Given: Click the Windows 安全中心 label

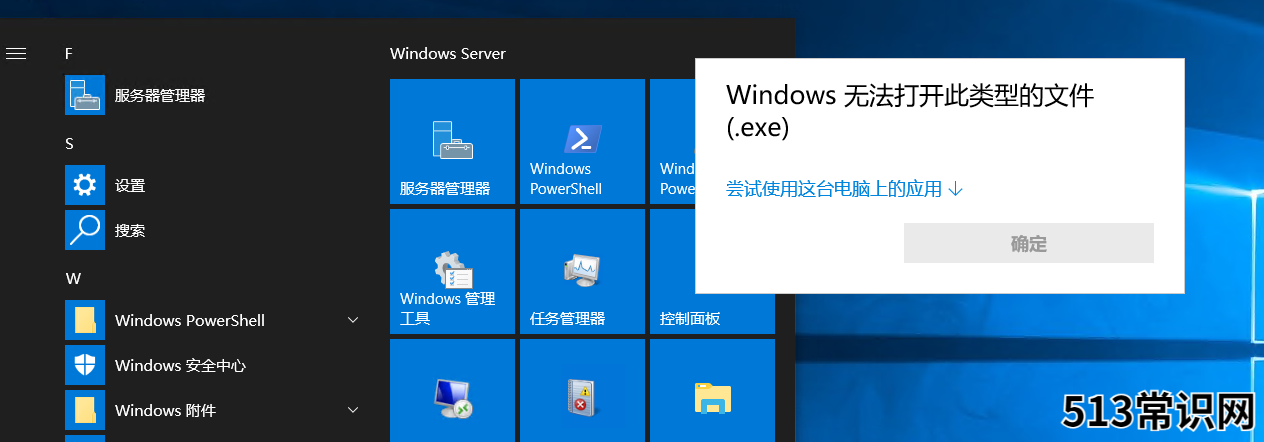Looking at the screenshot, I should tap(180, 365).
